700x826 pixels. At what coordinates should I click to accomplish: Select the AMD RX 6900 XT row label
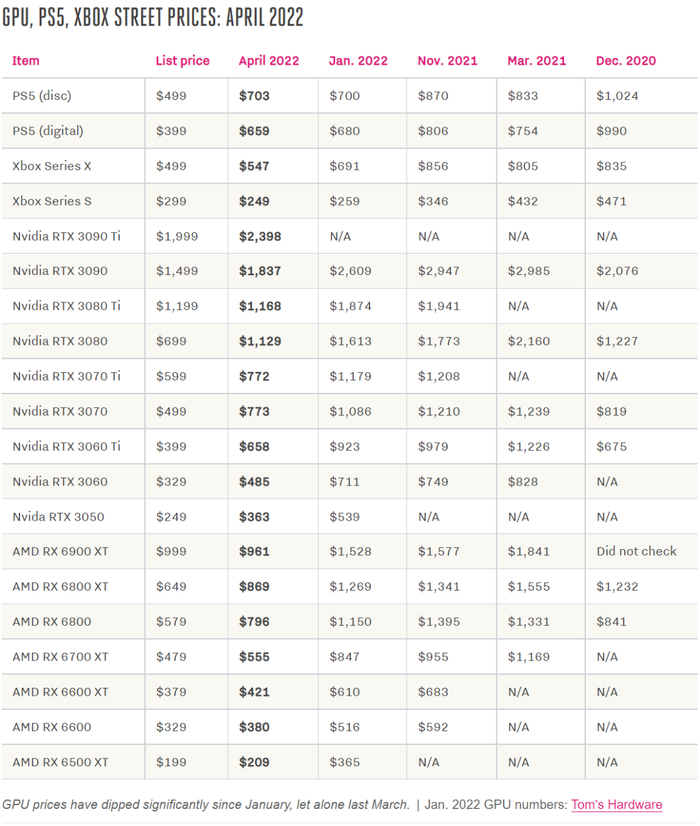click(x=60, y=551)
